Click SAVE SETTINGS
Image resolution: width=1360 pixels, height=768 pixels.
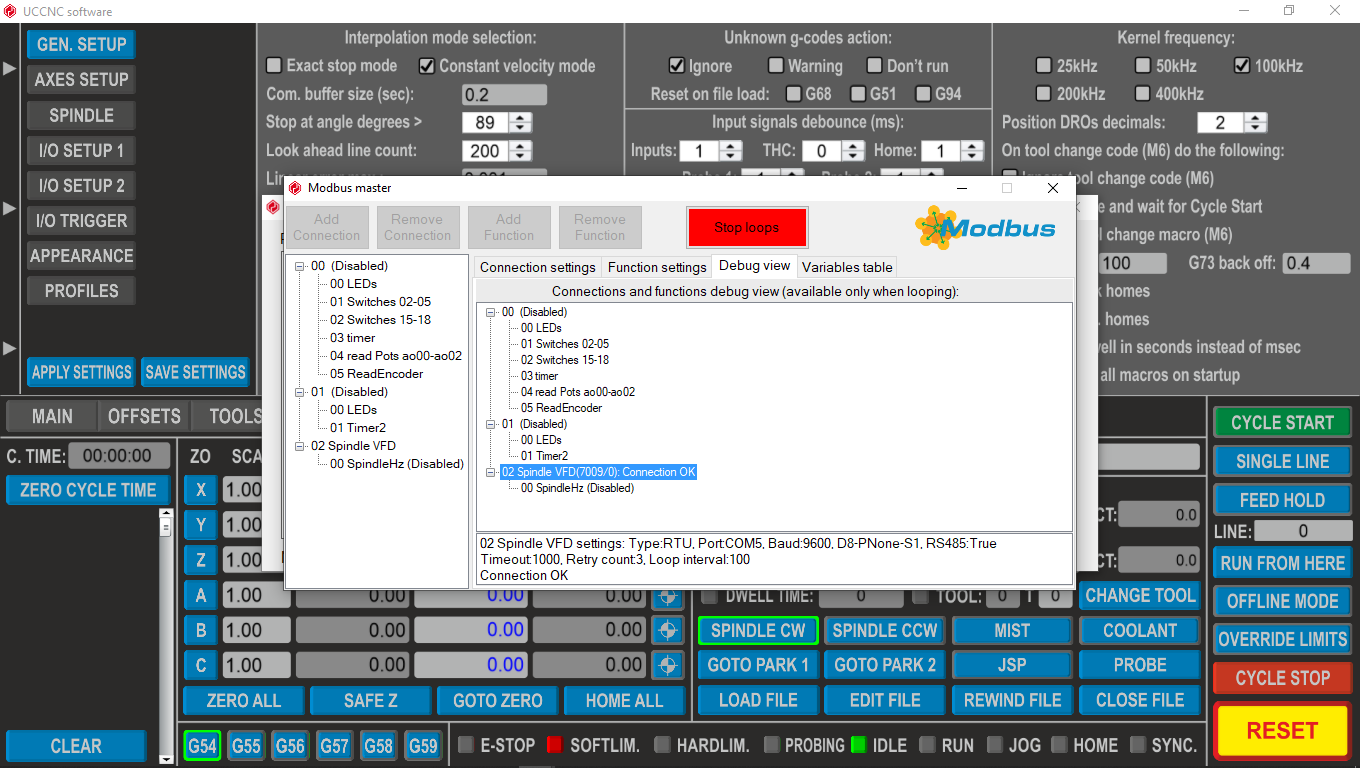(x=195, y=372)
